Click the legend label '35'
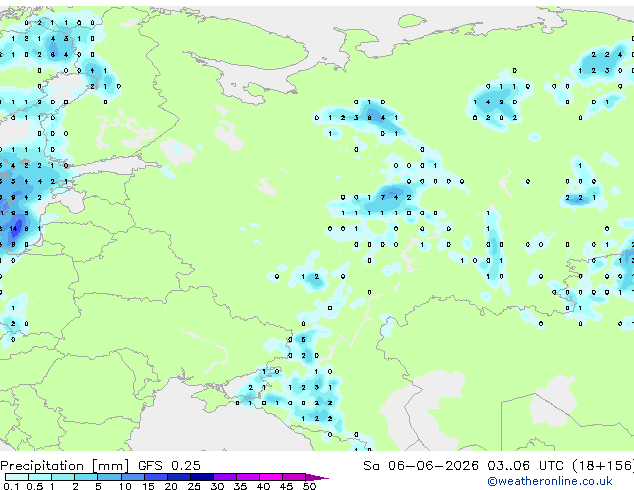 click(x=240, y=486)
